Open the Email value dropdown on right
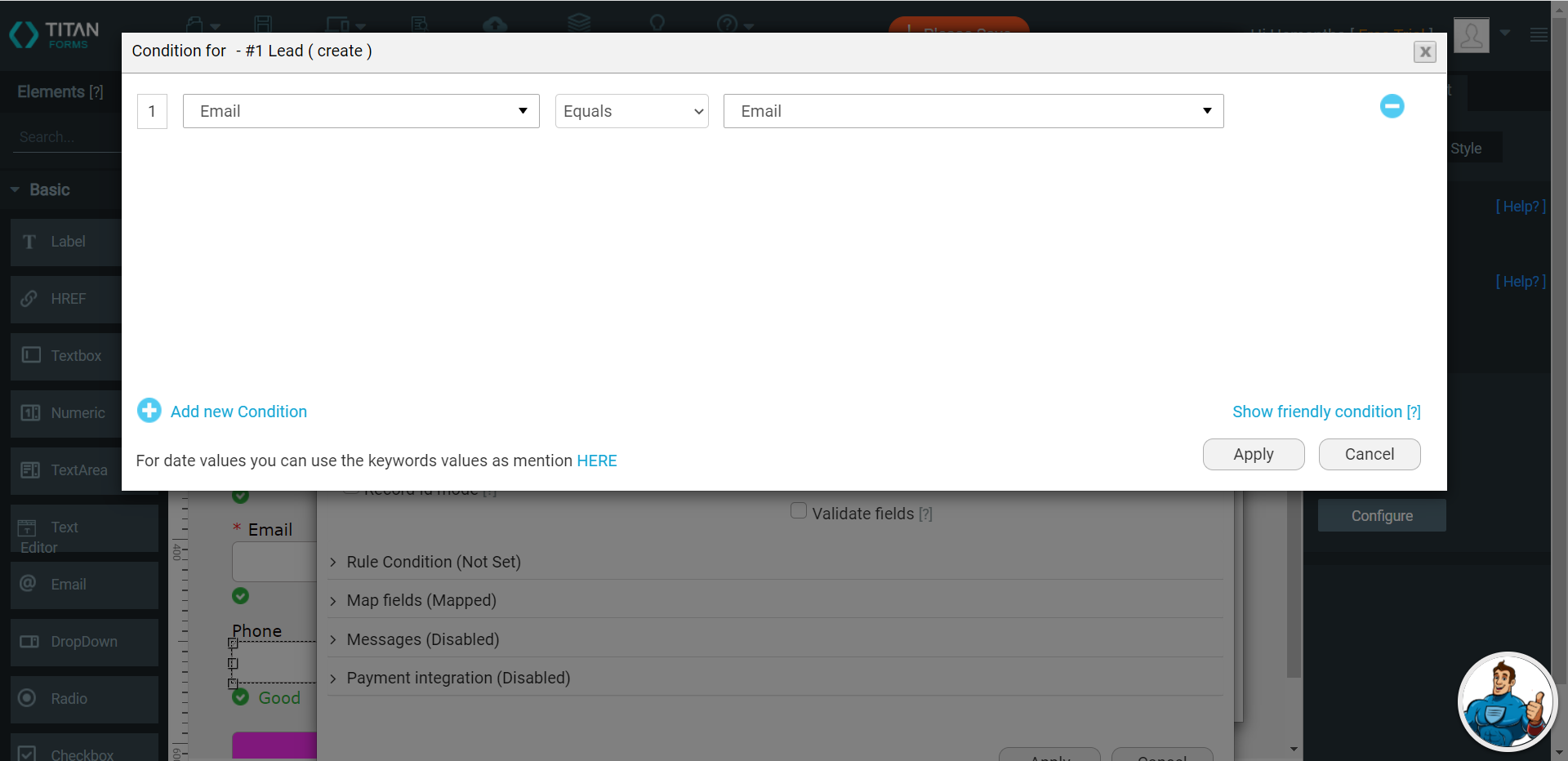Viewport: 1568px width, 761px height. (973, 111)
